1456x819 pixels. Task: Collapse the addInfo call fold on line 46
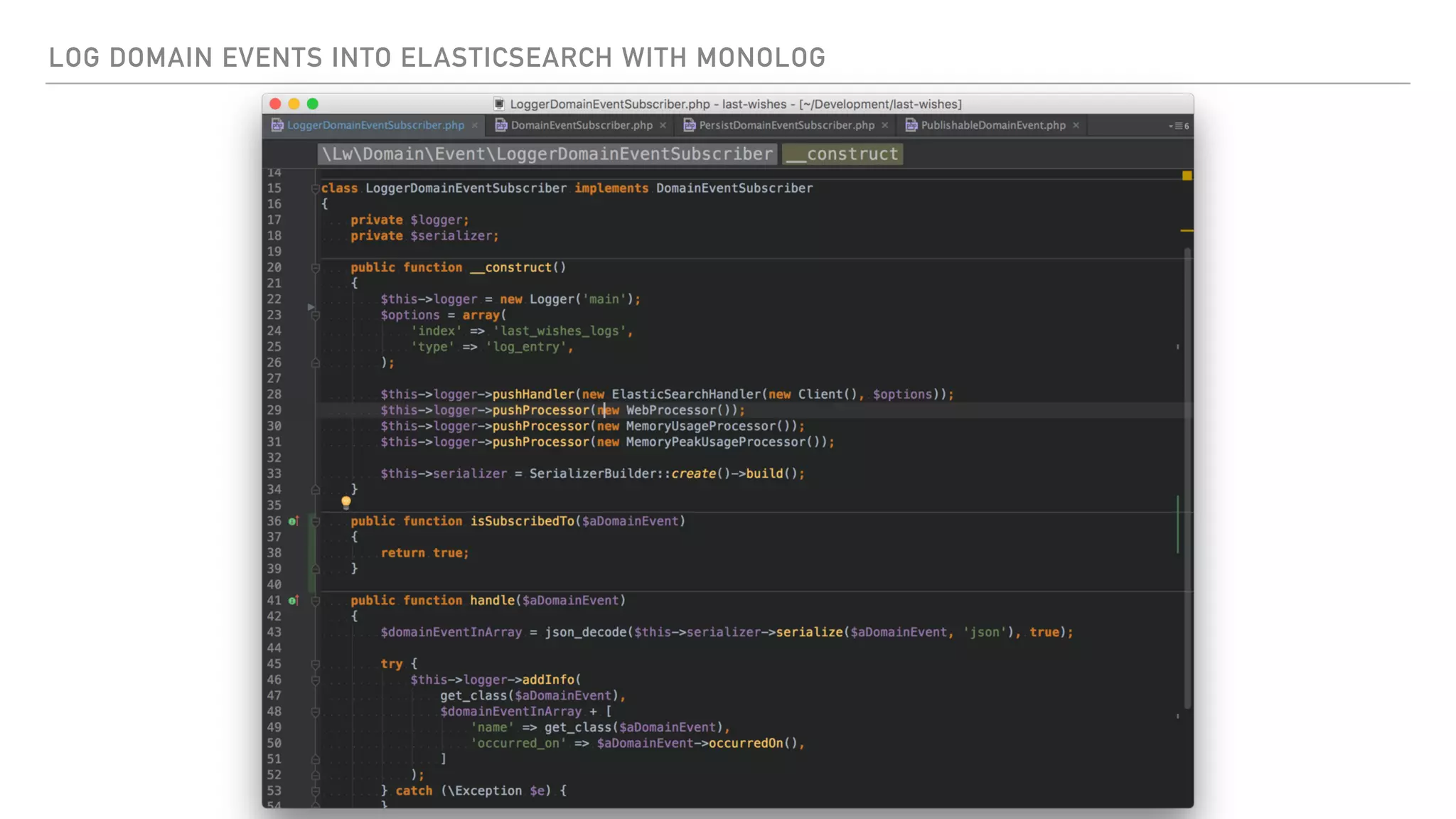(315, 680)
